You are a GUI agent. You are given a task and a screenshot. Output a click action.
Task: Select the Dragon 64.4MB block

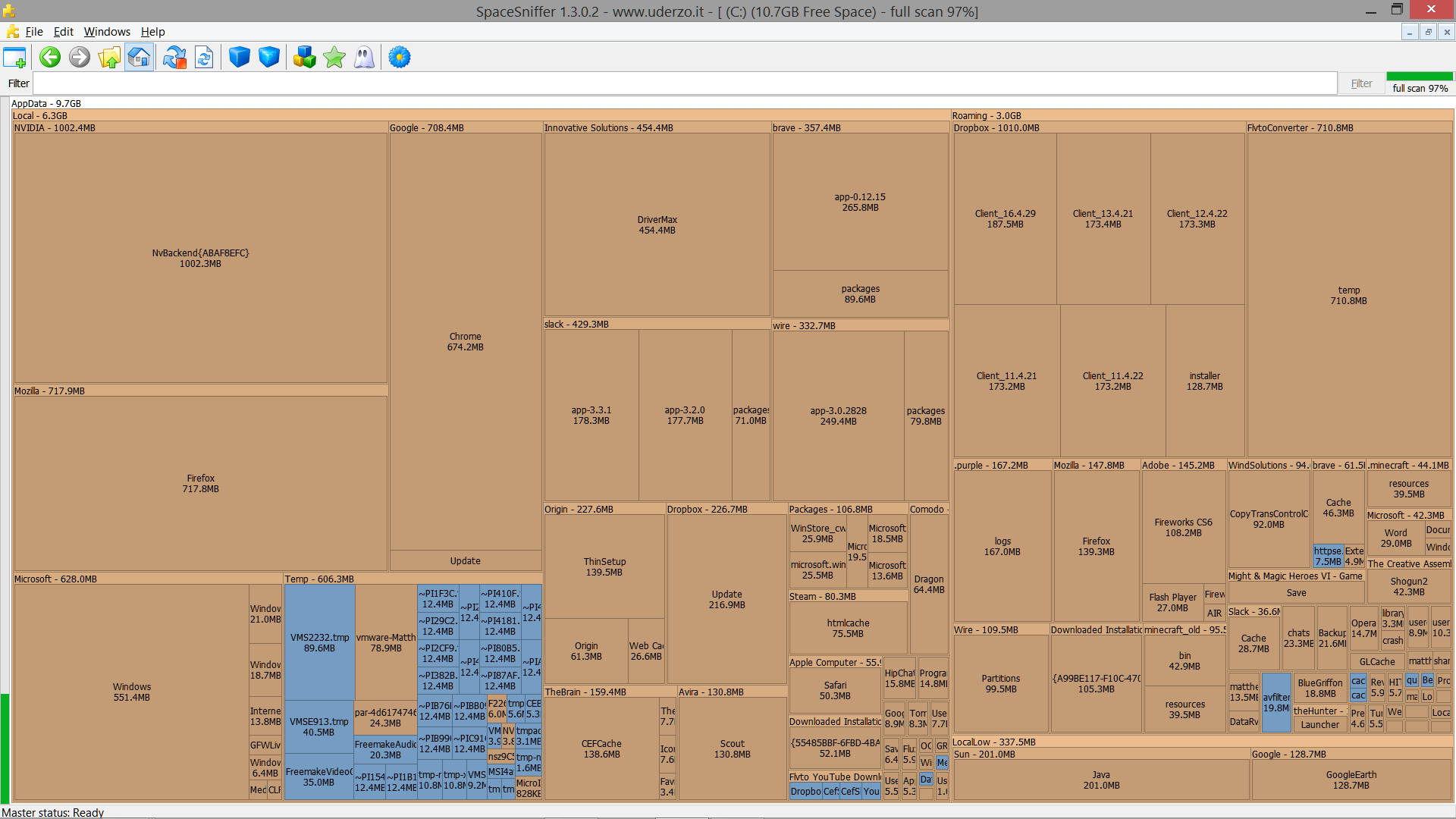pyautogui.click(x=929, y=584)
